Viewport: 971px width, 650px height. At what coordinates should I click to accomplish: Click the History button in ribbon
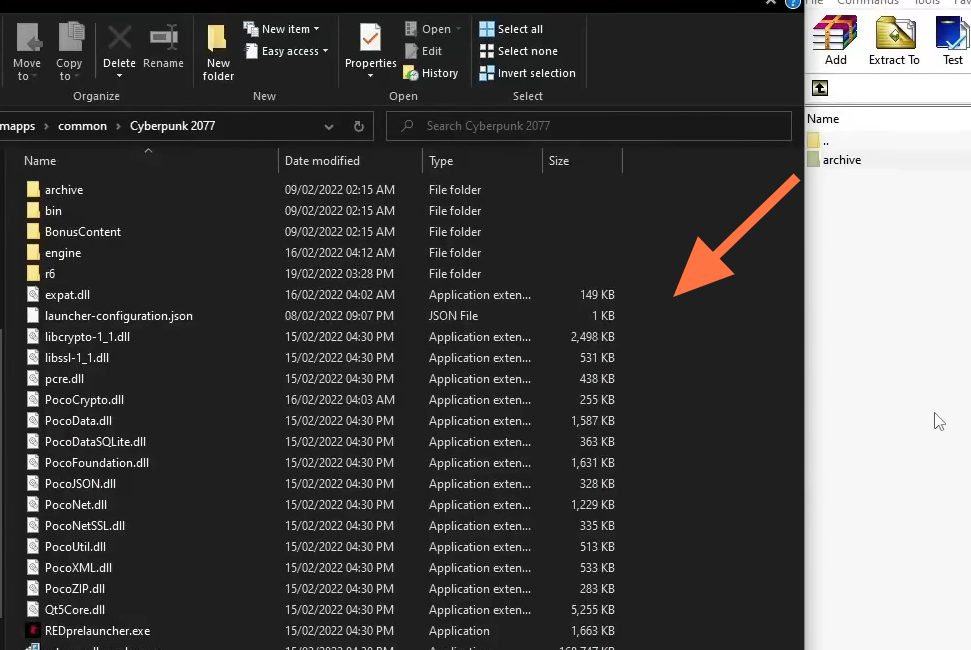coord(431,73)
